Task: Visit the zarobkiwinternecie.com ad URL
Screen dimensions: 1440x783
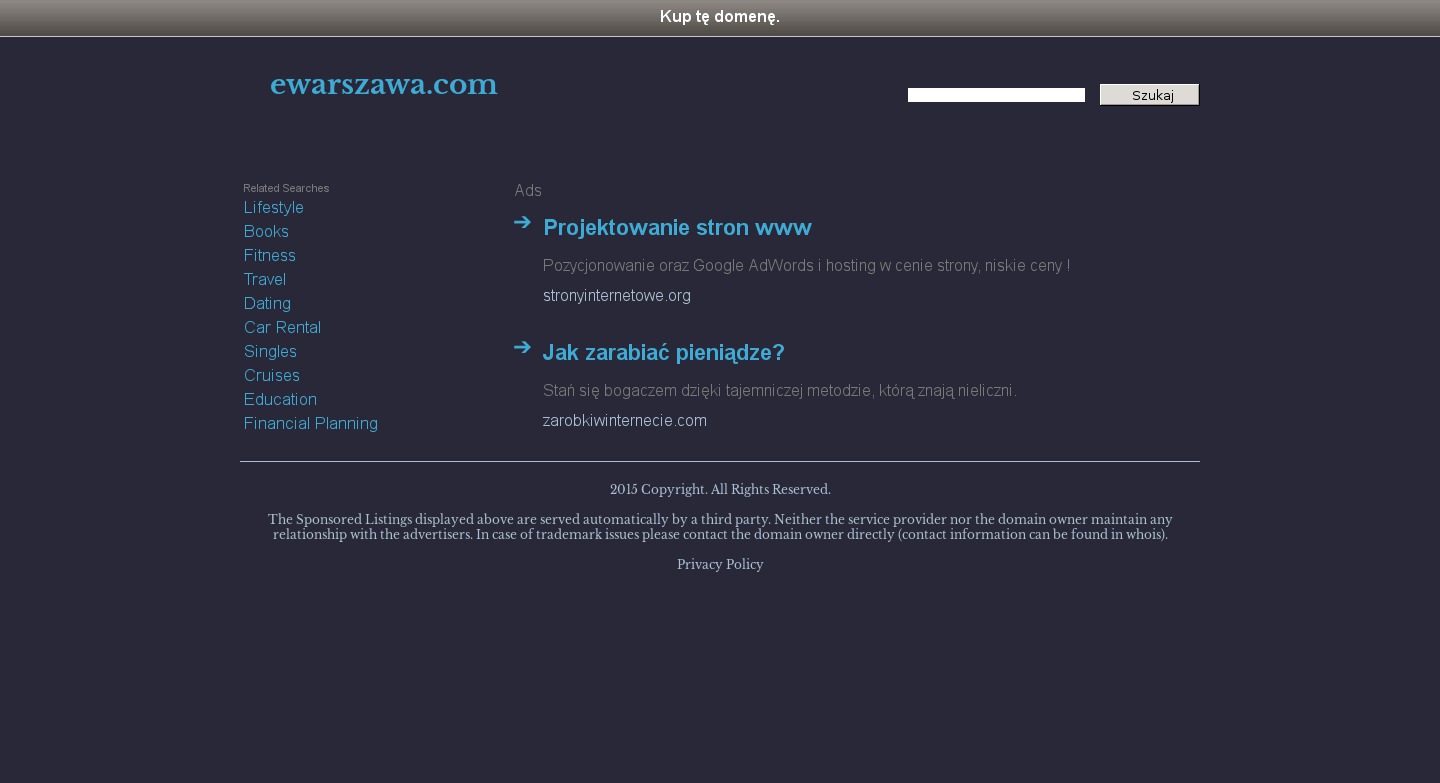Action: point(625,421)
